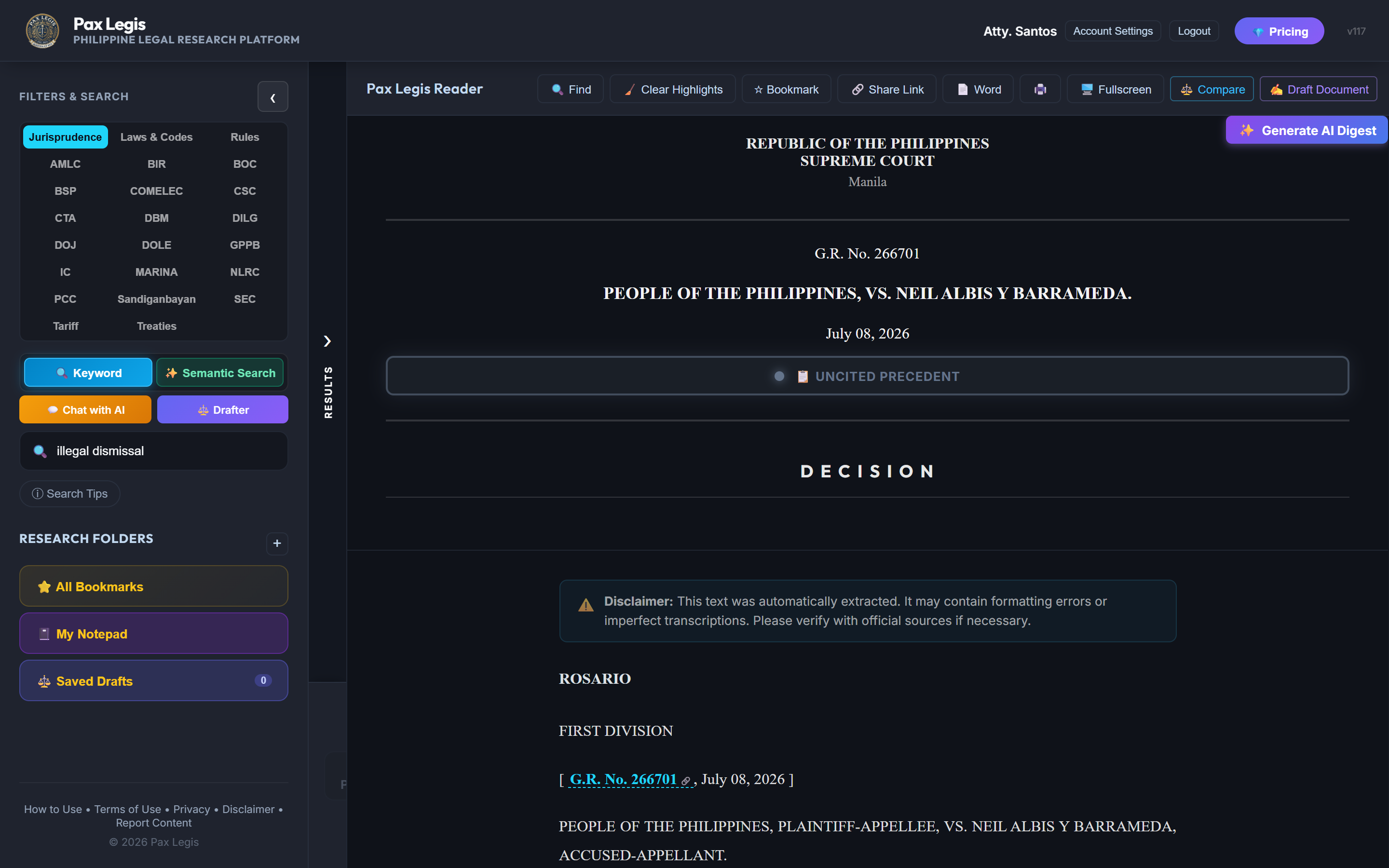This screenshot has height=868, width=1389.
Task: Open My Notepad folder
Action: pos(154,633)
